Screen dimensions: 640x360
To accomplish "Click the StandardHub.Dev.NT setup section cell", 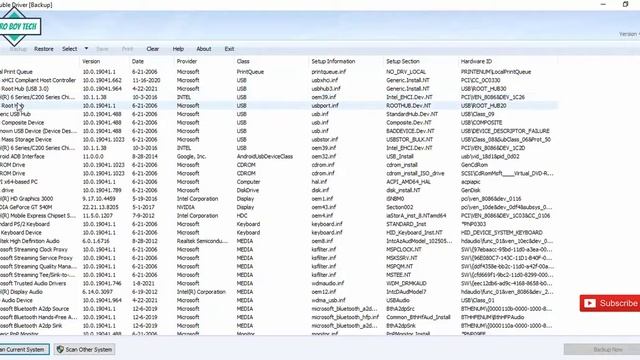I will point(412,114).
